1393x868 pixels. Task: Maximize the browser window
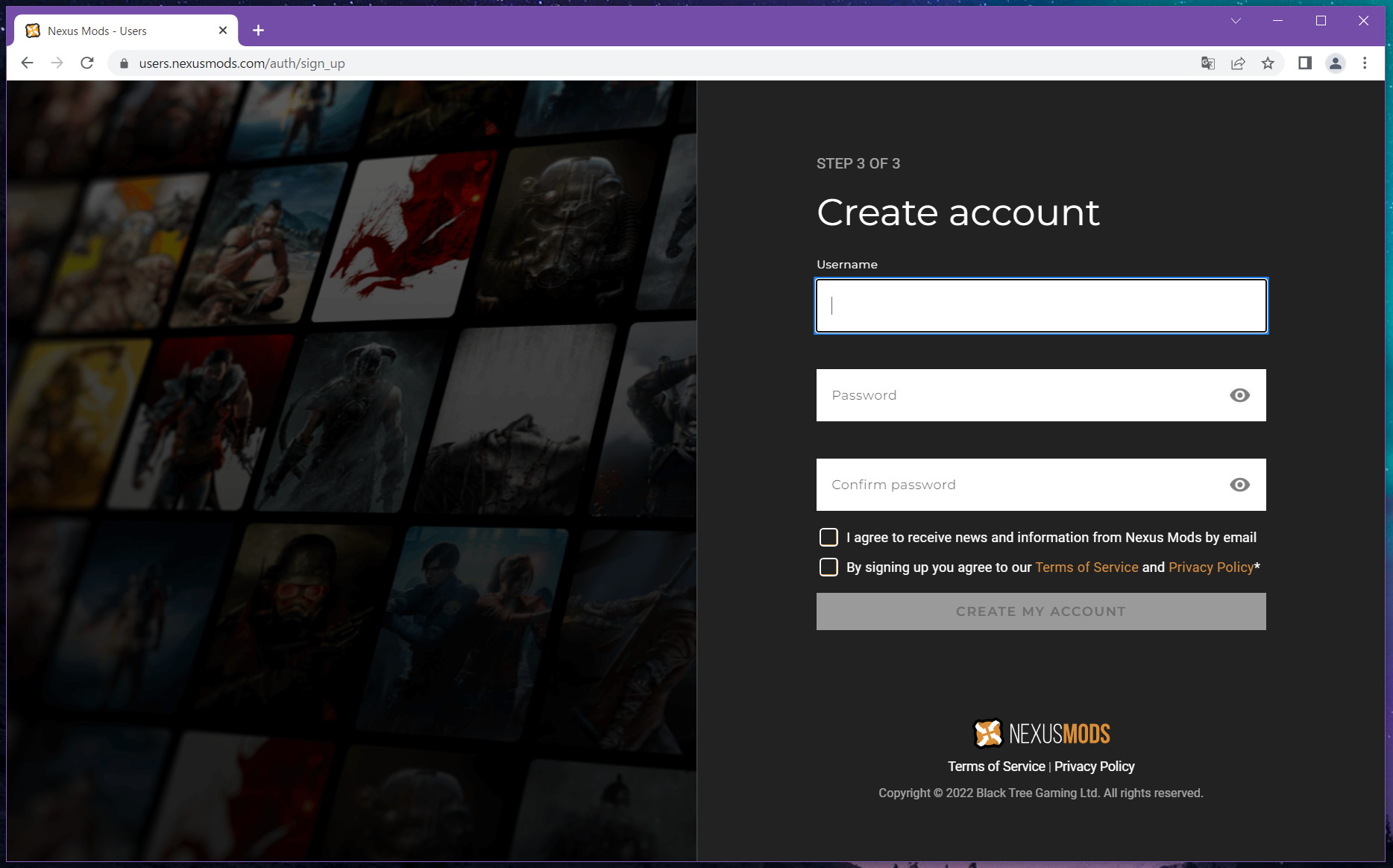click(1321, 21)
